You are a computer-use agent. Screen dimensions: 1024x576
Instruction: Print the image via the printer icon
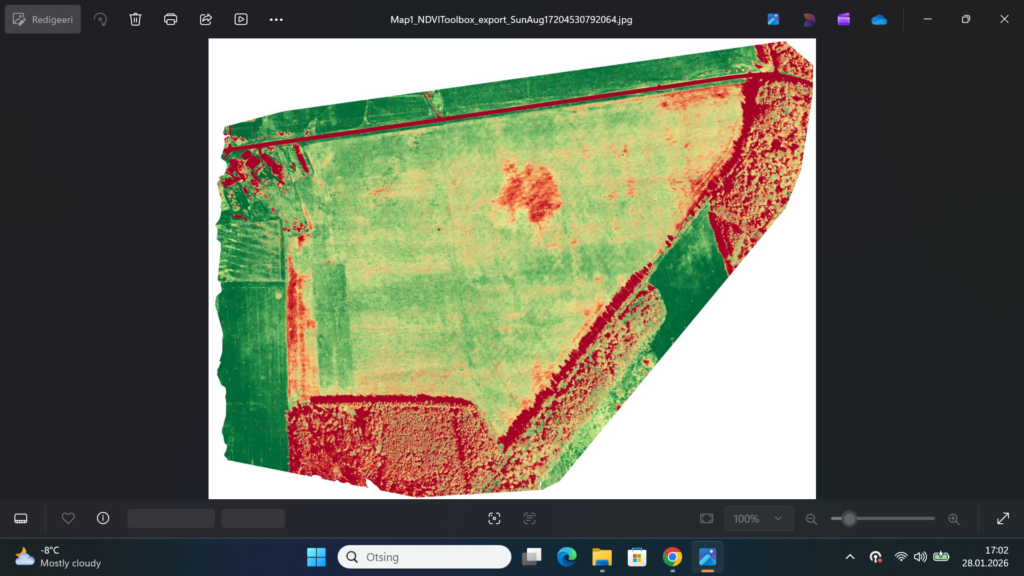click(x=171, y=19)
